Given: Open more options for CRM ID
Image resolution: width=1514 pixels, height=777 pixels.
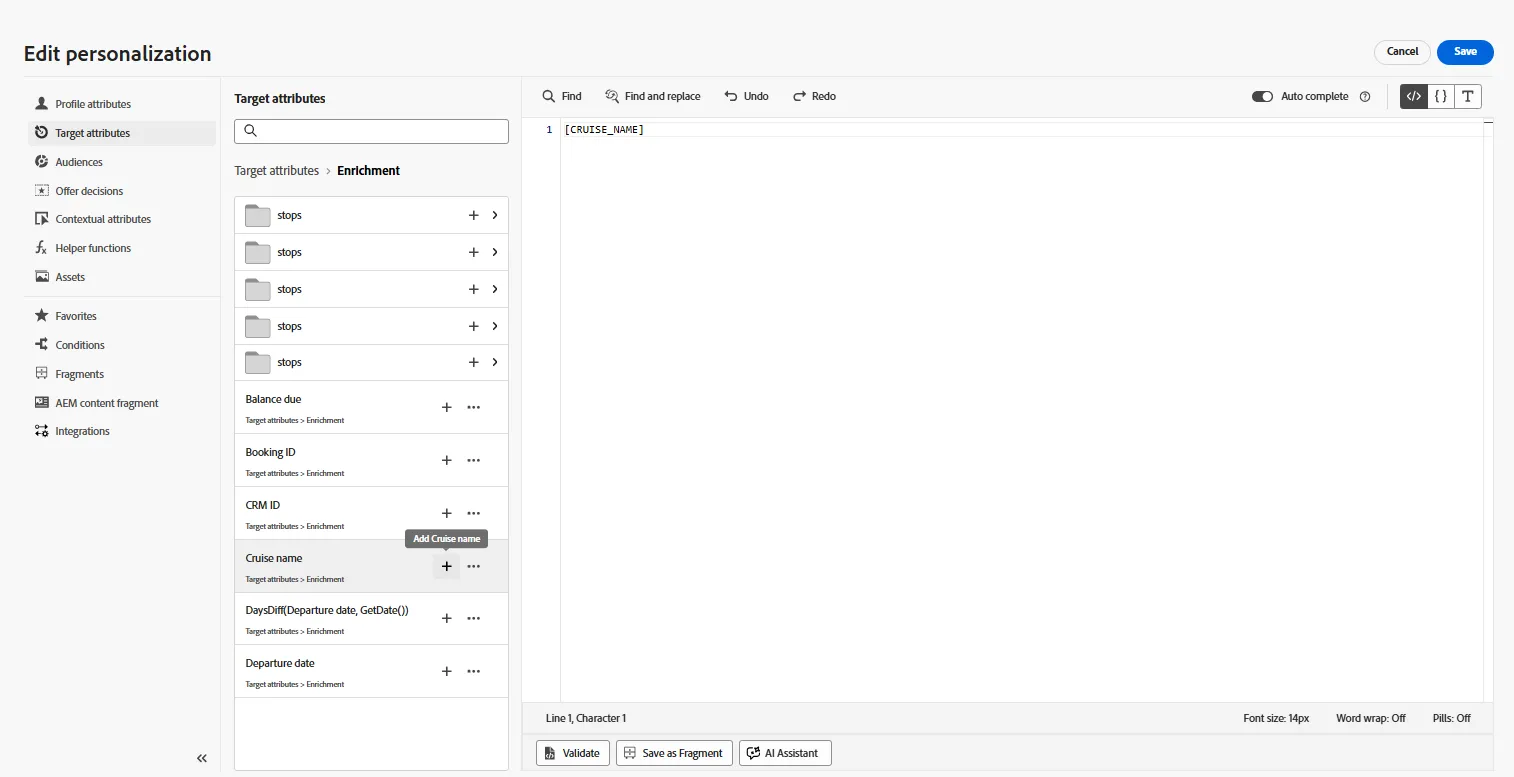Looking at the screenshot, I should 474,514.
